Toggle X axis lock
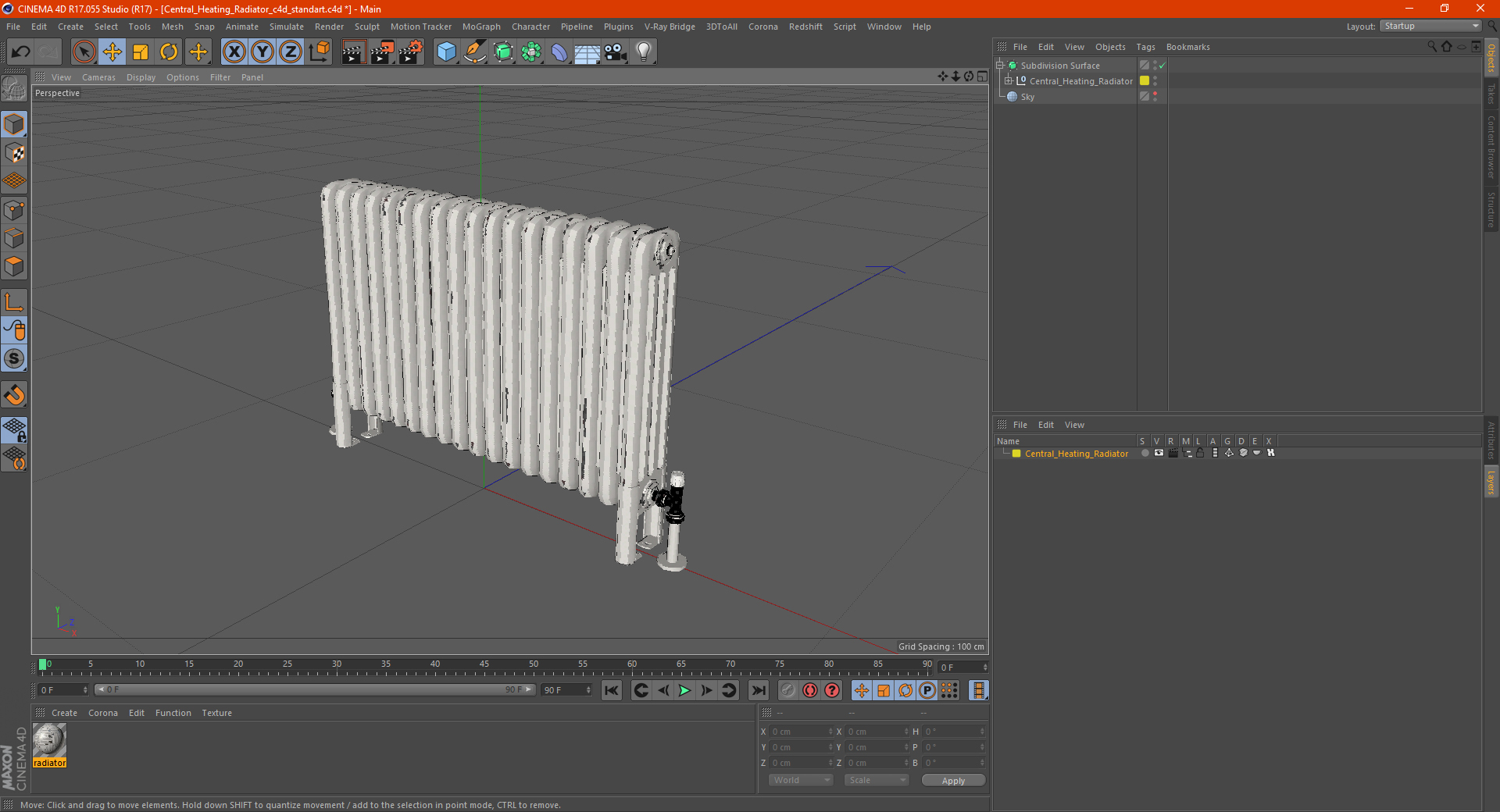Viewport: 1500px width, 812px height. pos(234,52)
